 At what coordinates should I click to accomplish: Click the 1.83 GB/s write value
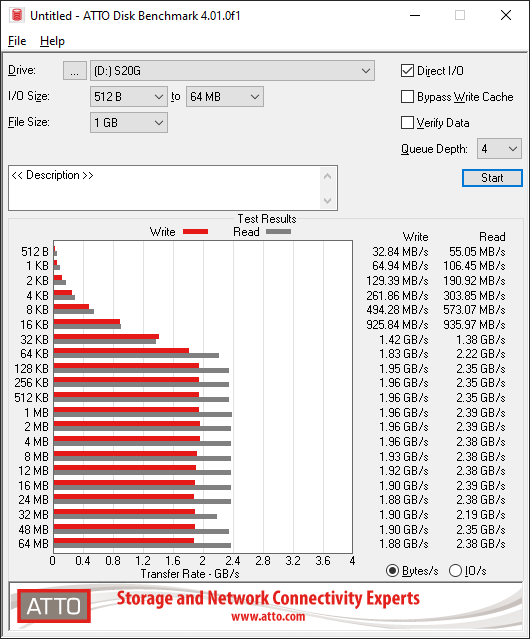click(404, 354)
